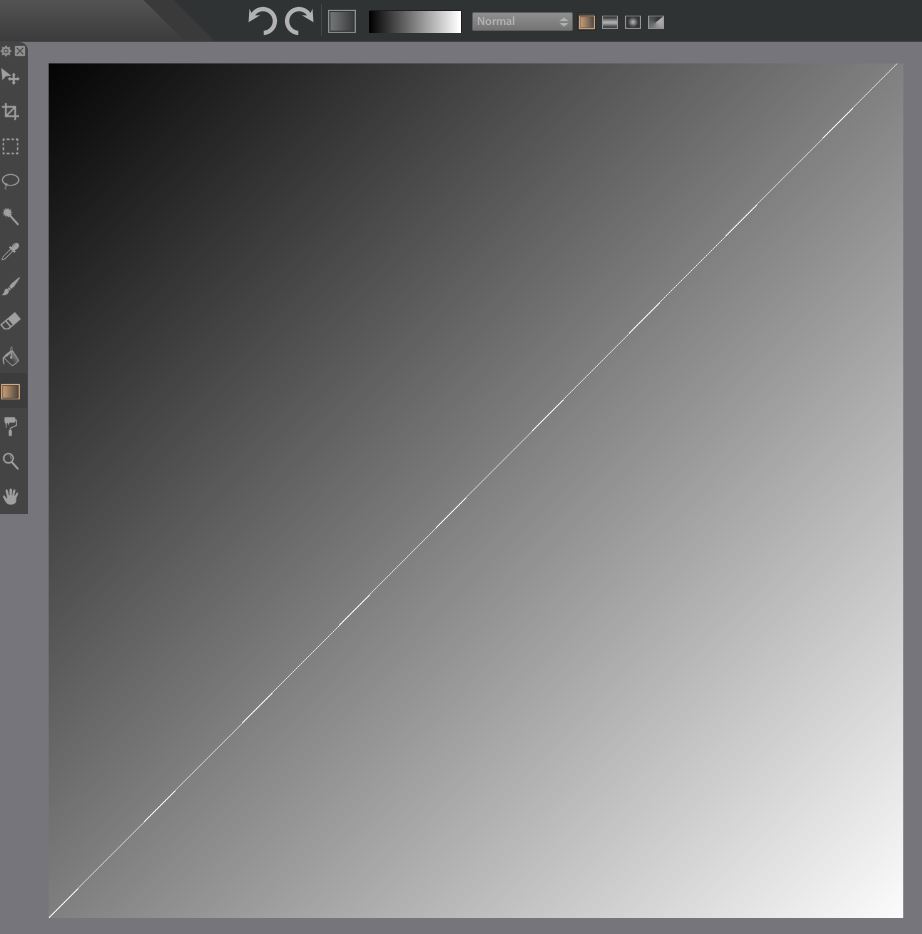Select the Magic Wand tool
Screen dimensions: 922x934
11,216
